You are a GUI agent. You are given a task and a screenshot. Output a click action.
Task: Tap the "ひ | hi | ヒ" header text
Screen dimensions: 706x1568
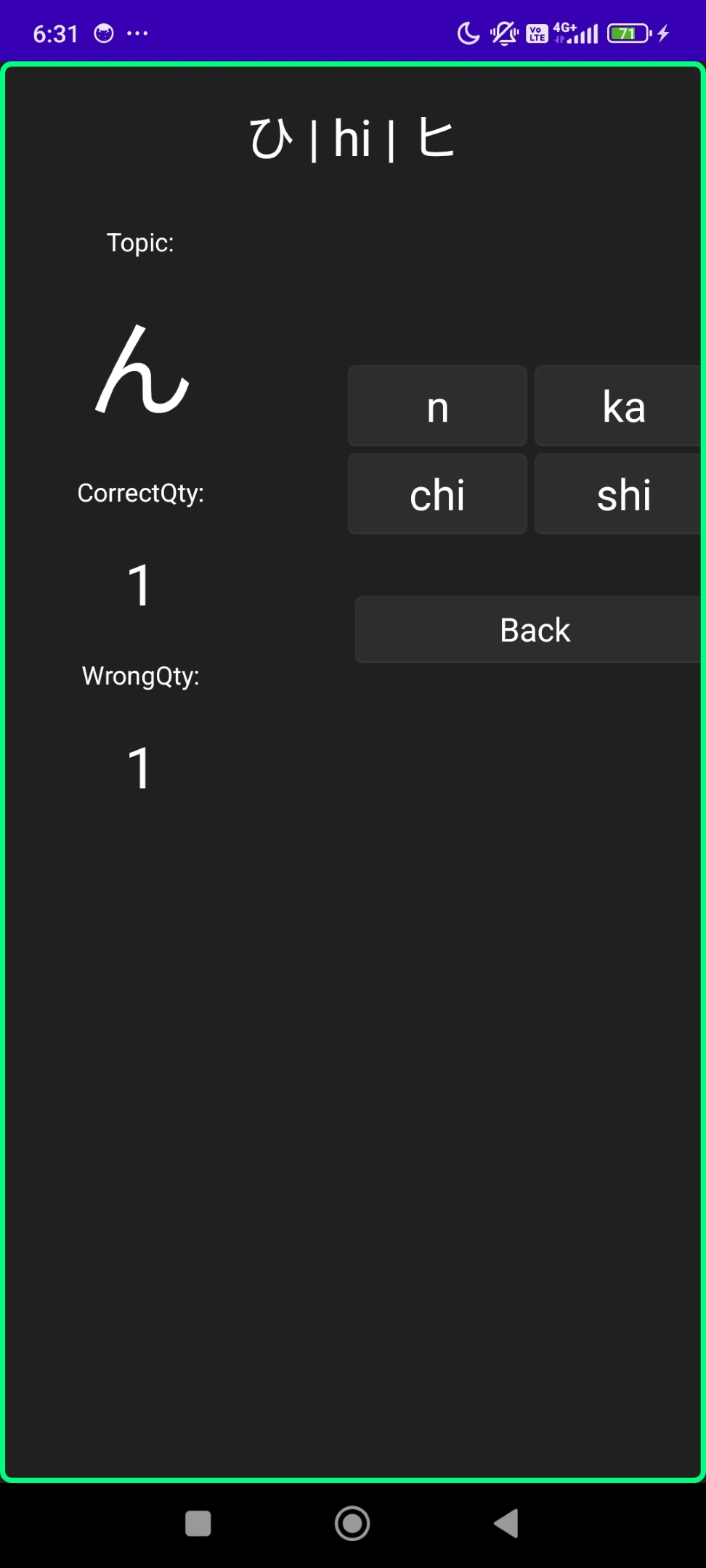tap(352, 139)
